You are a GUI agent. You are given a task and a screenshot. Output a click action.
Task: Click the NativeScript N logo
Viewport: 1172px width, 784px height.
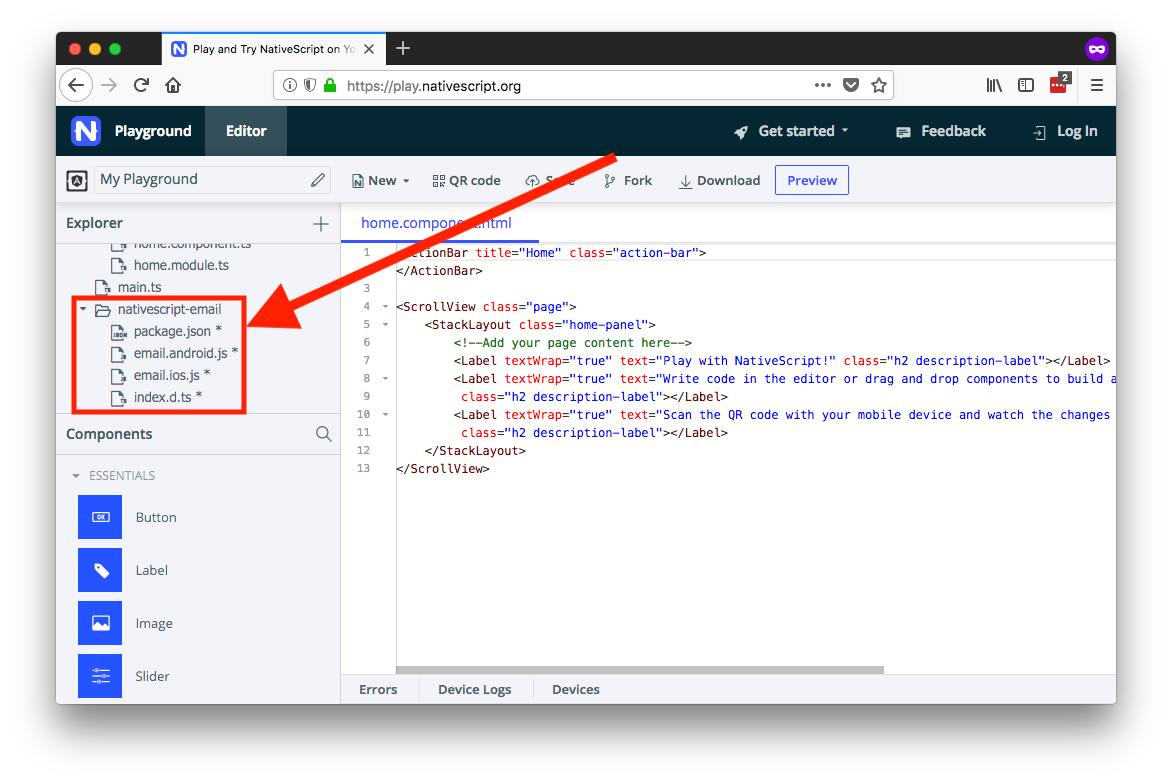(86, 131)
